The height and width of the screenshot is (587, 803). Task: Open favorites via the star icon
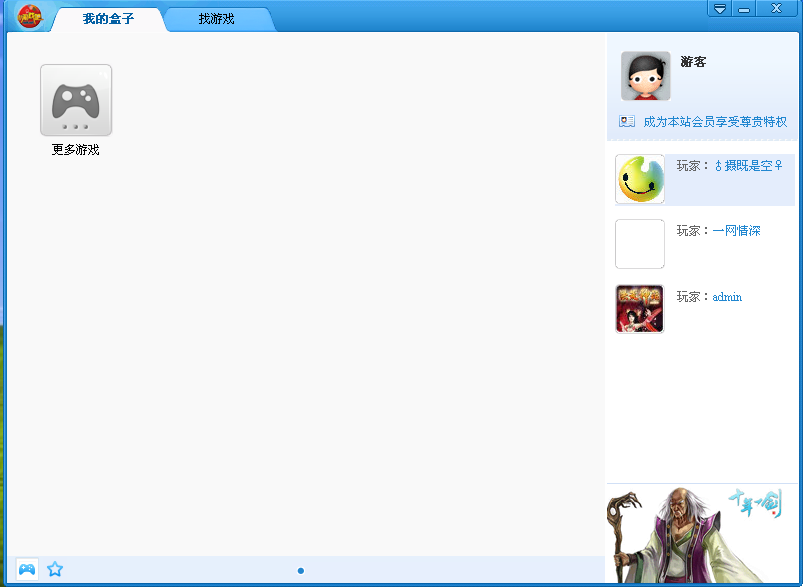55,569
